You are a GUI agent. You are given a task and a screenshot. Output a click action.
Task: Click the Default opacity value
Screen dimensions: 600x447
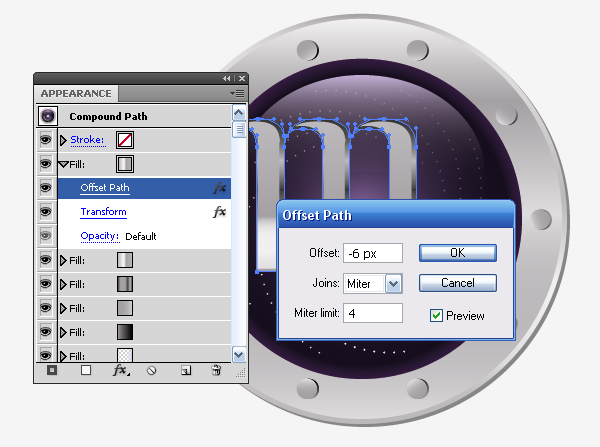coord(141,237)
